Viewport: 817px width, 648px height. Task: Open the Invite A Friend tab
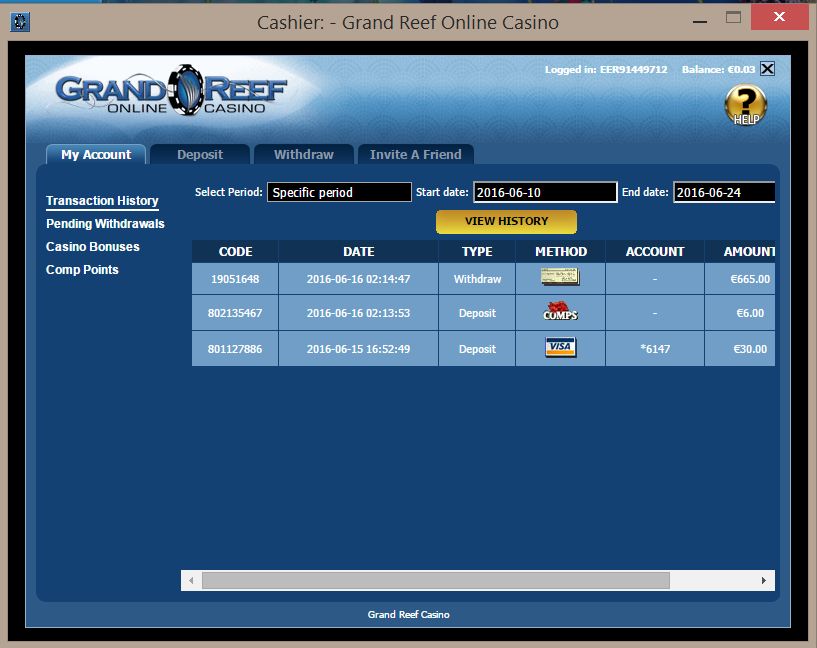416,155
